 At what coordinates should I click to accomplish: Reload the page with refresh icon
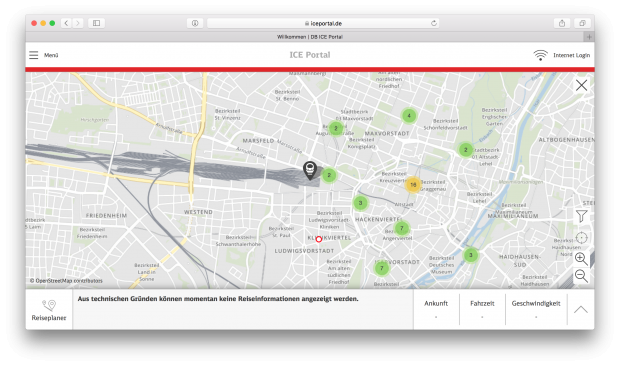tap(434, 23)
